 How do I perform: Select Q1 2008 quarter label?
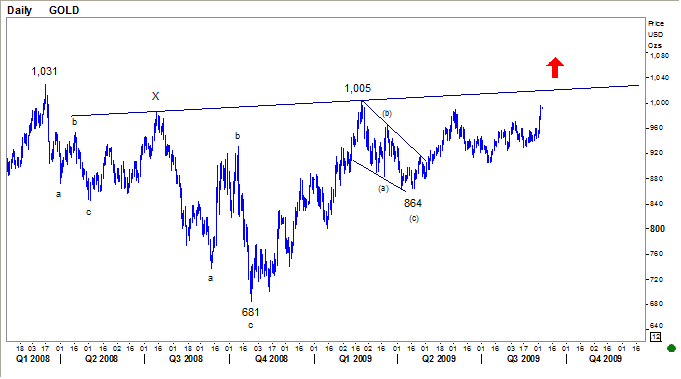pos(33,359)
